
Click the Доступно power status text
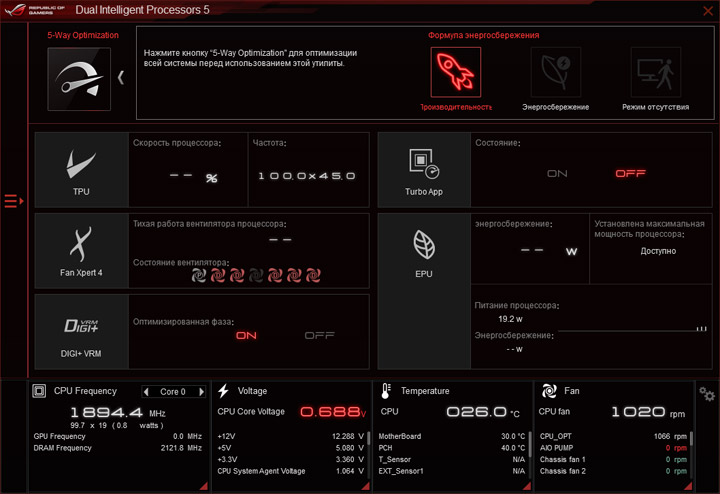click(658, 251)
